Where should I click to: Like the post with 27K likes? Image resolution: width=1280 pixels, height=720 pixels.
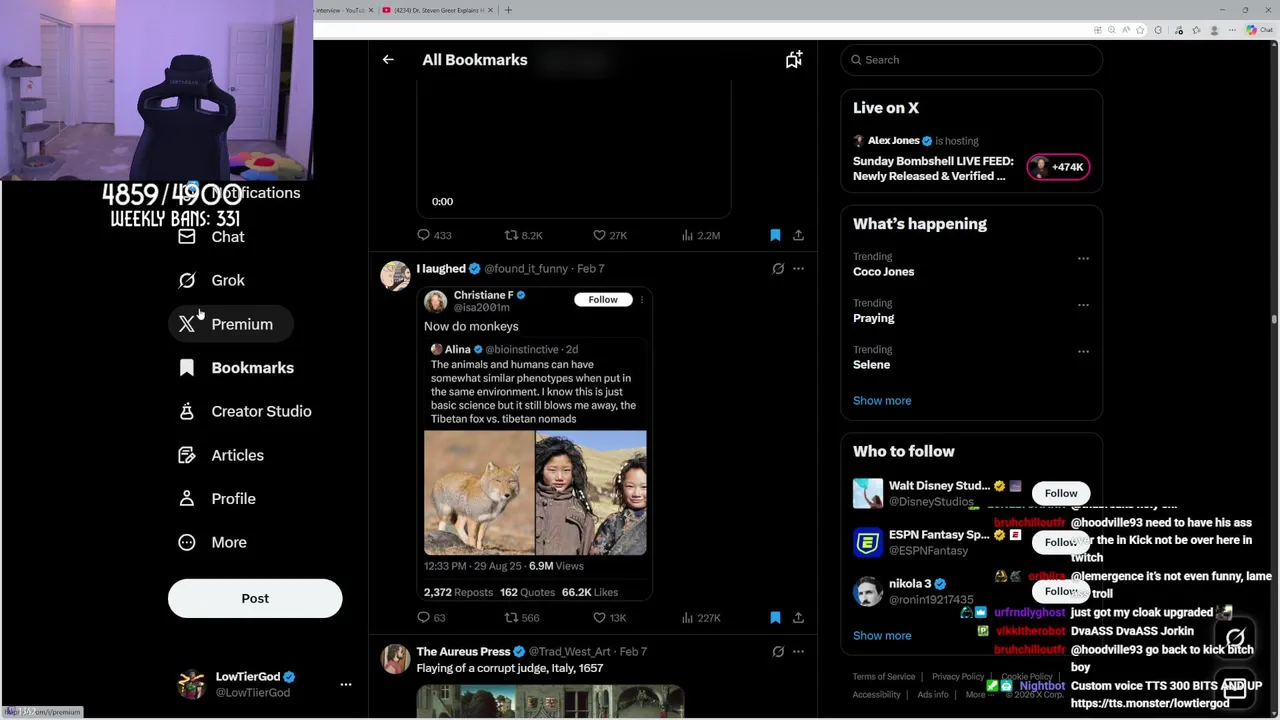tap(610, 235)
